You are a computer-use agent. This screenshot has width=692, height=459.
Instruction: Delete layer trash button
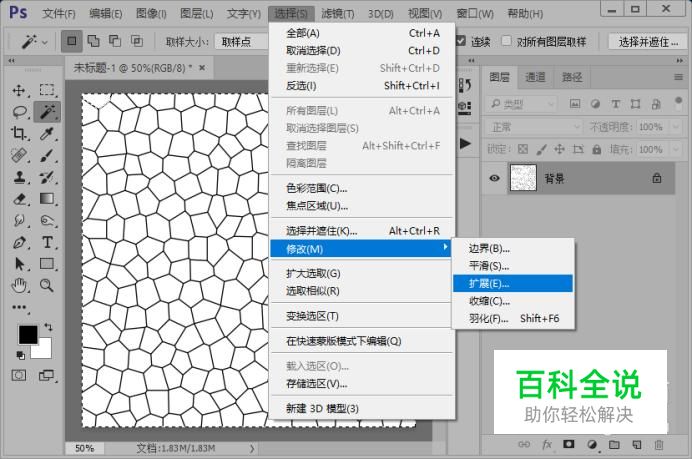(x=658, y=444)
